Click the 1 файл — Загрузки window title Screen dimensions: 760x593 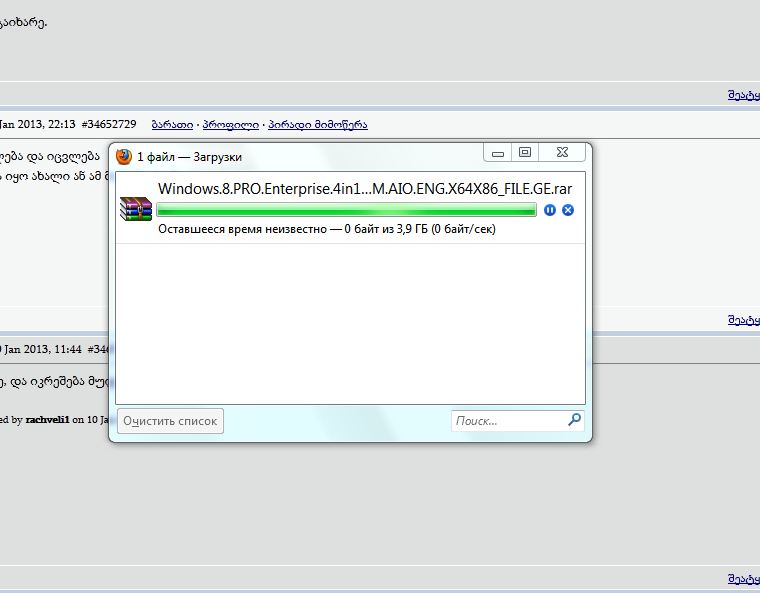[190, 157]
